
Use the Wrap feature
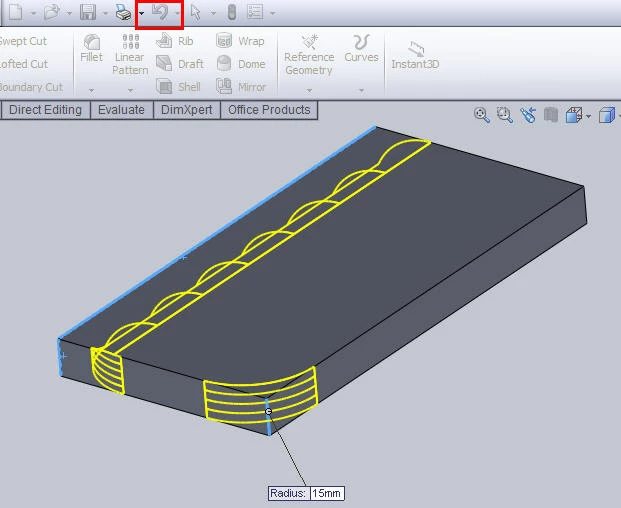[240, 40]
